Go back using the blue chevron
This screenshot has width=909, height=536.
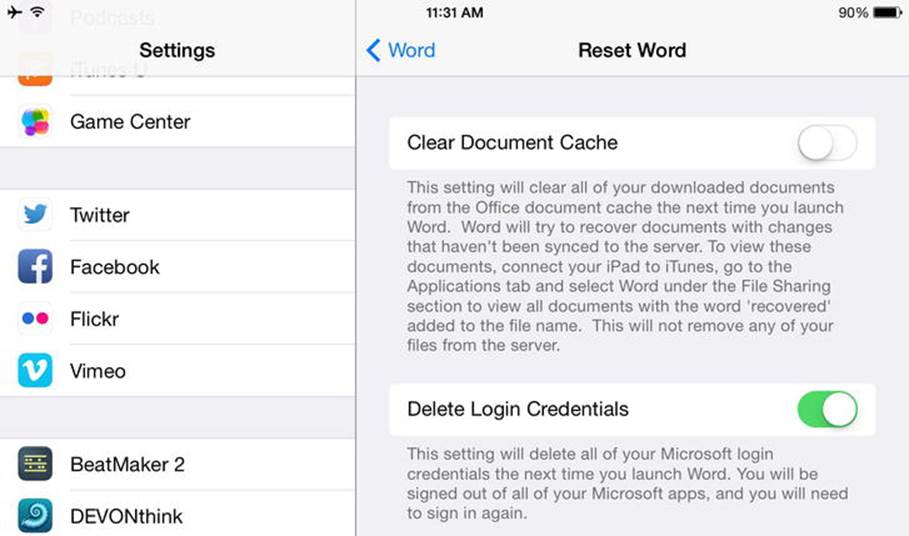pos(373,50)
